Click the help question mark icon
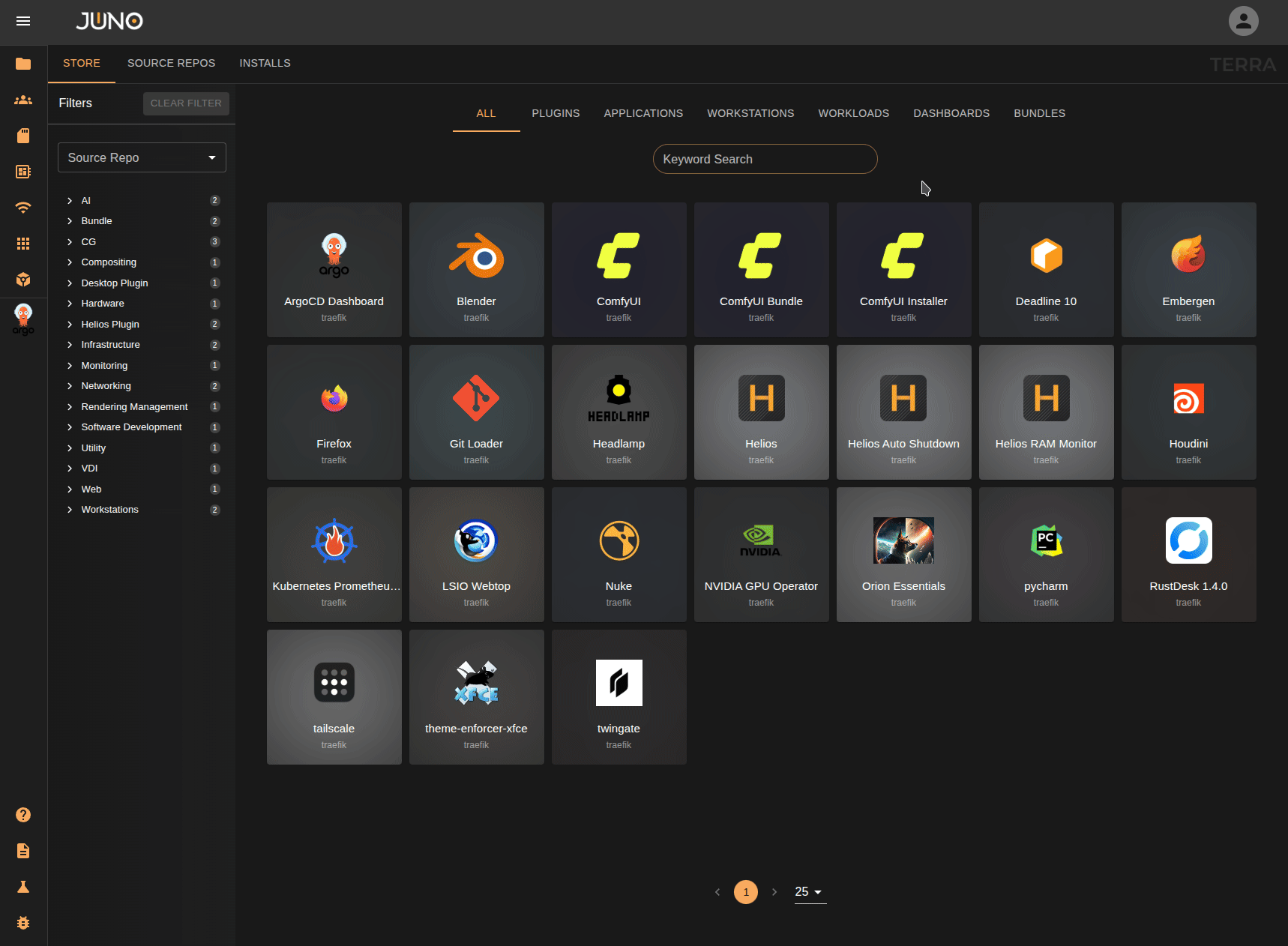 (x=23, y=815)
